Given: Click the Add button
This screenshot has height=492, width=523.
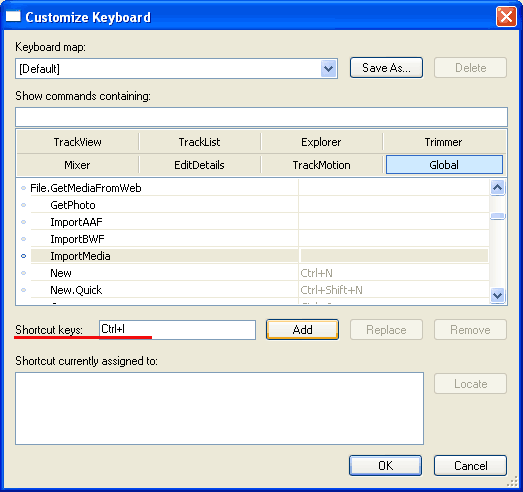Looking at the screenshot, I should pyautogui.click(x=303, y=330).
